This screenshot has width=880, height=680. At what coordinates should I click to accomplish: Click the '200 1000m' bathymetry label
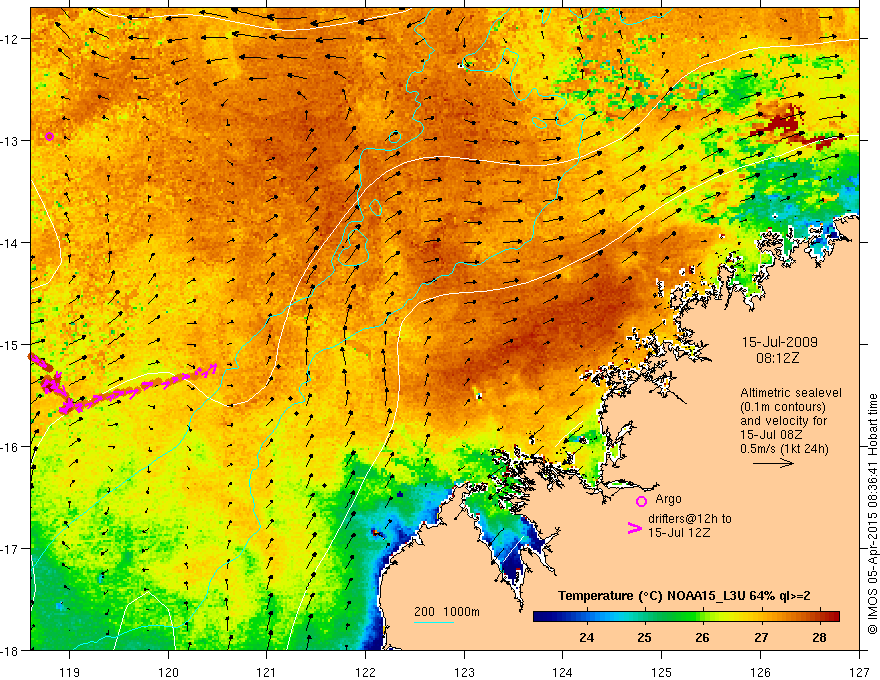click(447, 612)
